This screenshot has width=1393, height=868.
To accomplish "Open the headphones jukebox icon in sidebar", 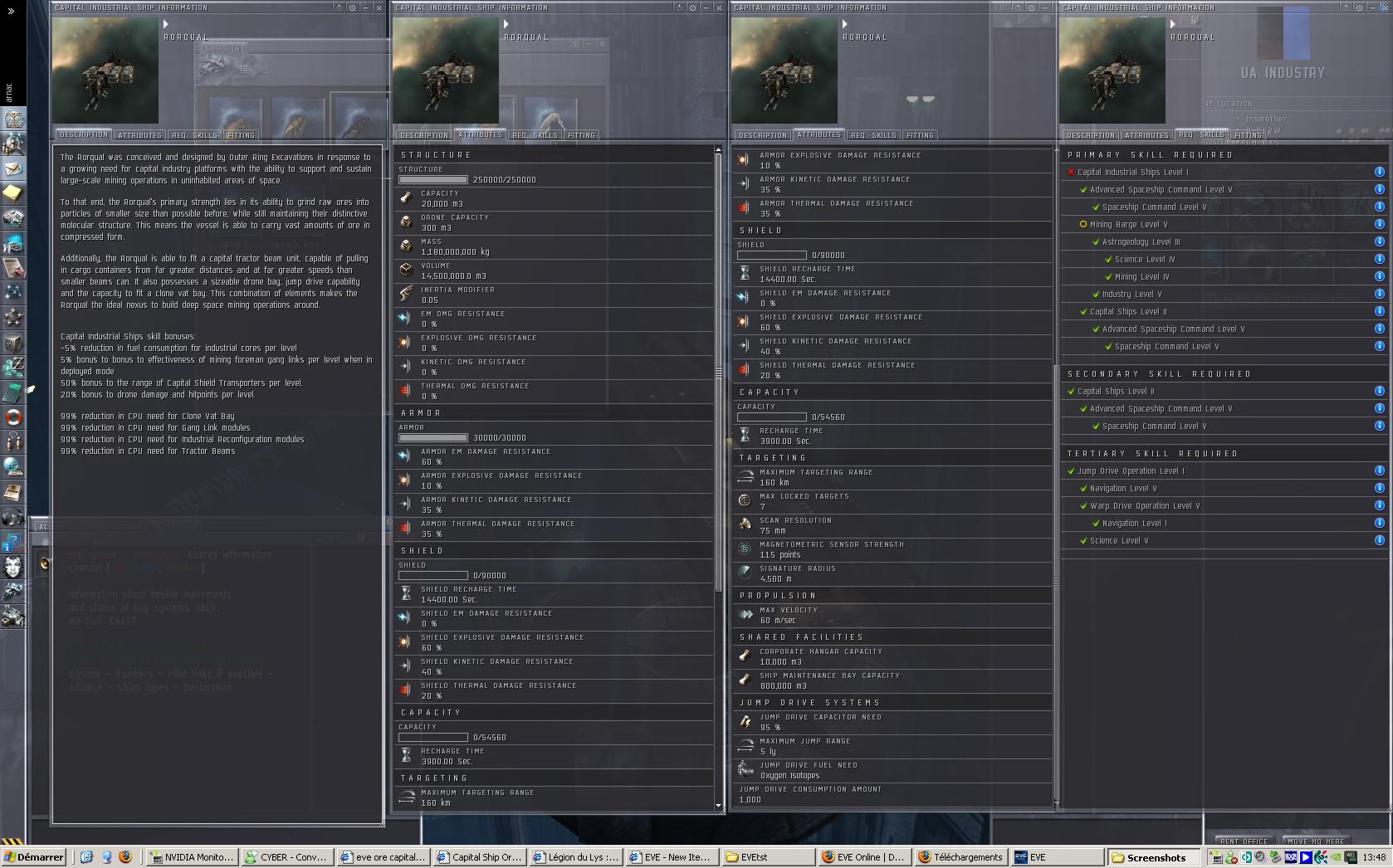I will pyautogui.click(x=13, y=517).
